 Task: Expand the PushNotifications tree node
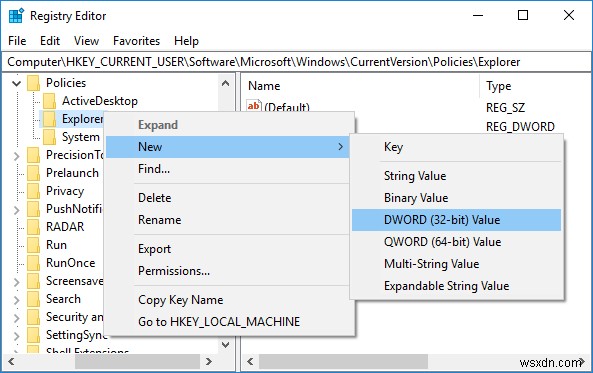(16, 210)
